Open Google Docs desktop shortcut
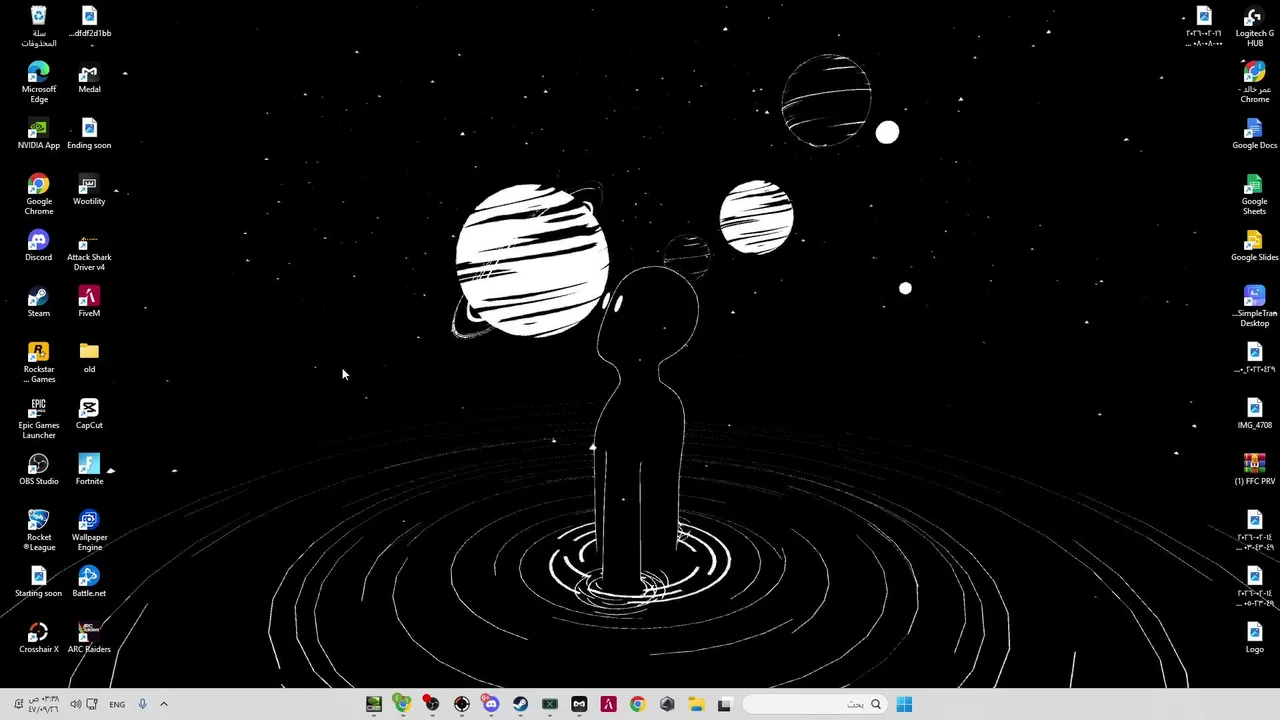Screen dimensions: 1280x720 coord(1254,134)
